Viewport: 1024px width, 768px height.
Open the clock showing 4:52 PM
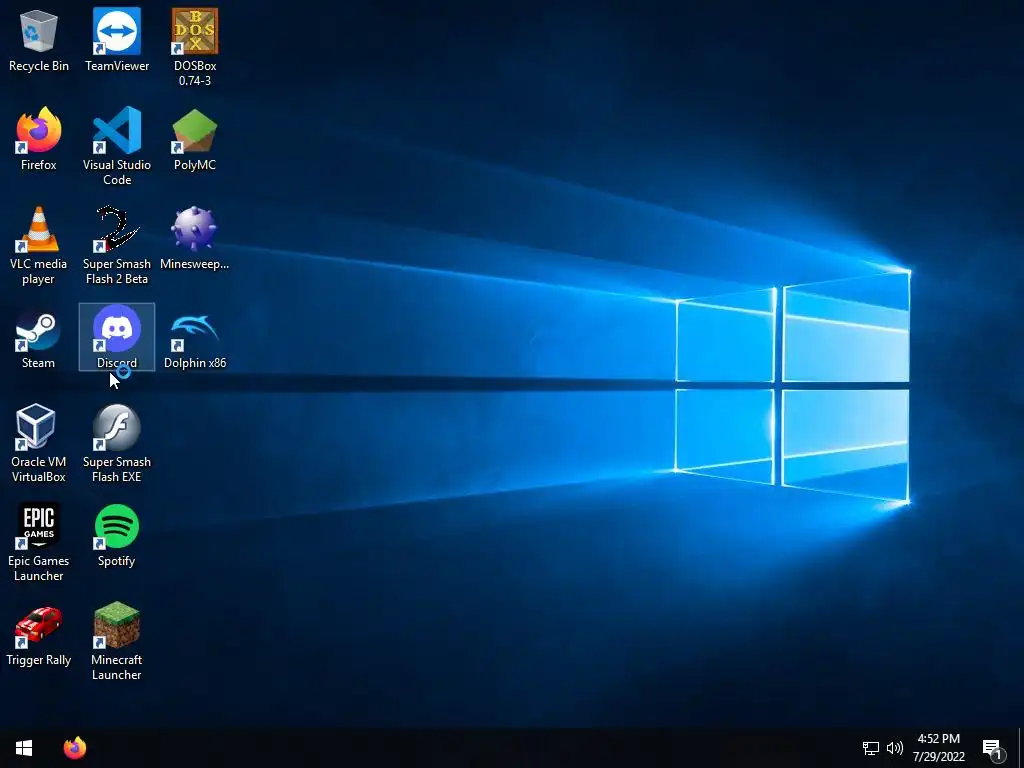(x=938, y=748)
